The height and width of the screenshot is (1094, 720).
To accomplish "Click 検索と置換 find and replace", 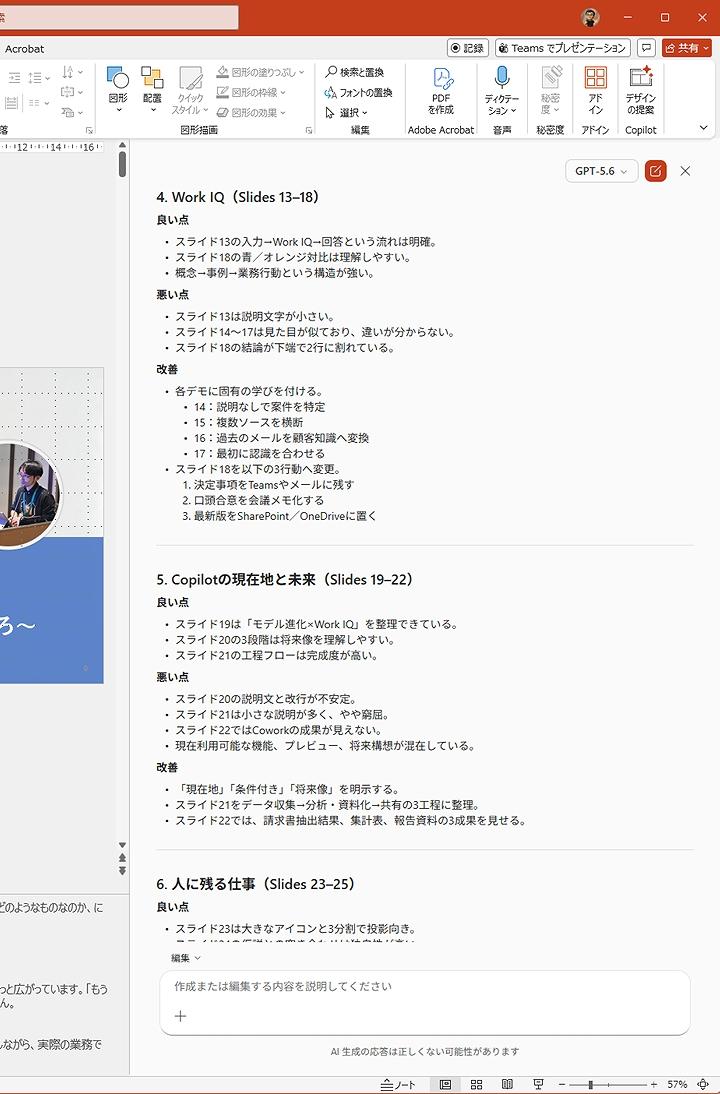I will (354, 72).
